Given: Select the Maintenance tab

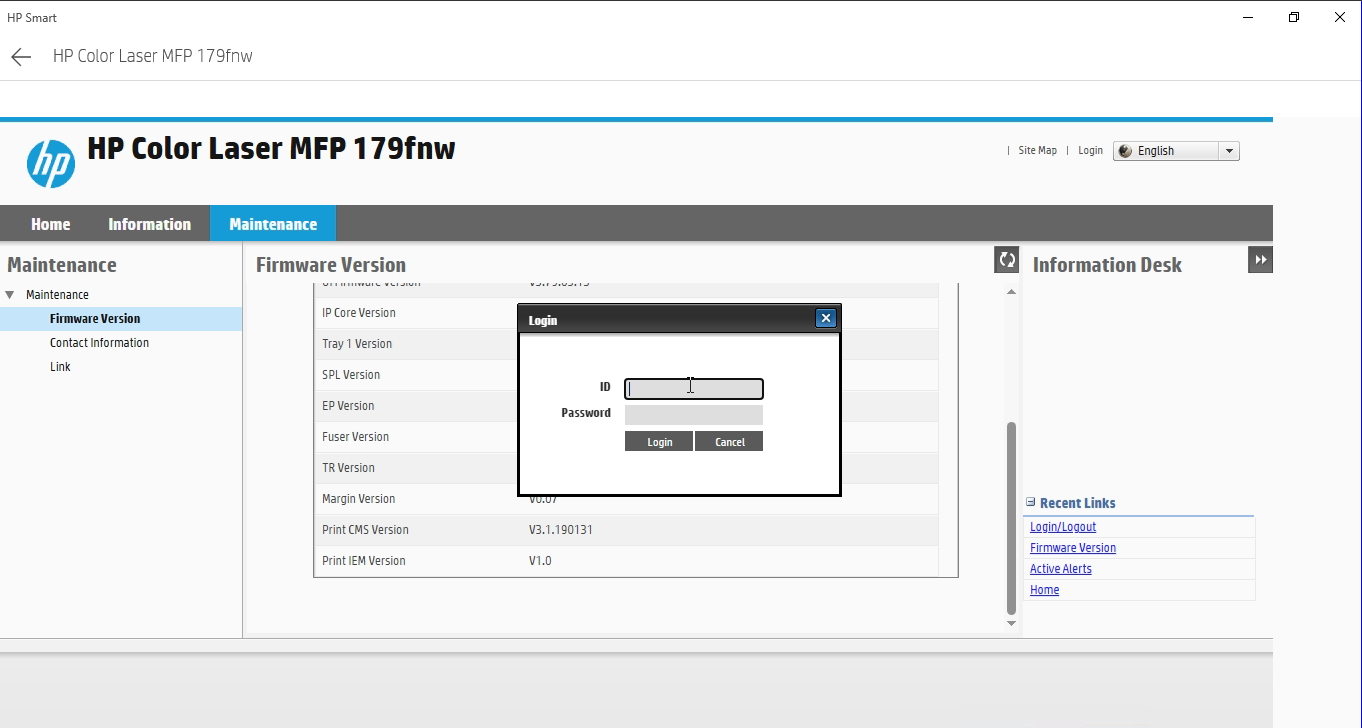Looking at the screenshot, I should click(x=273, y=224).
